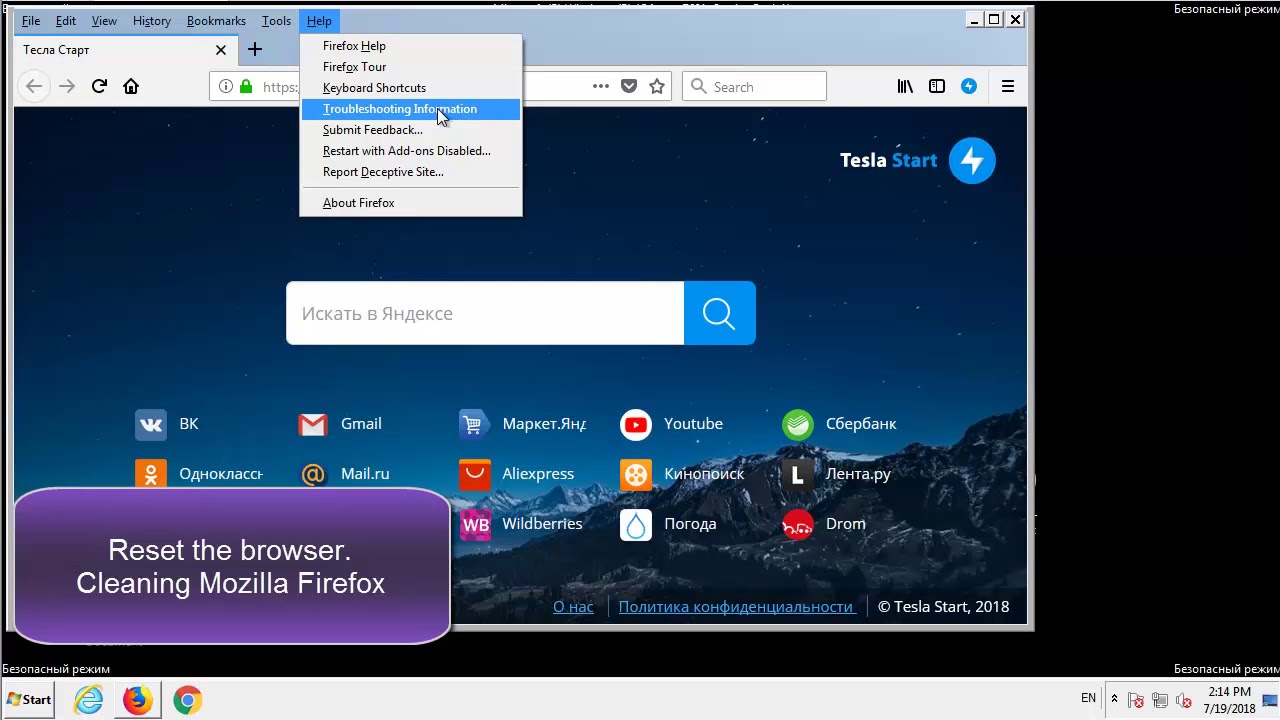Click the tray volume speaker icon
The width and height of the screenshot is (1280, 720).
(1183, 701)
